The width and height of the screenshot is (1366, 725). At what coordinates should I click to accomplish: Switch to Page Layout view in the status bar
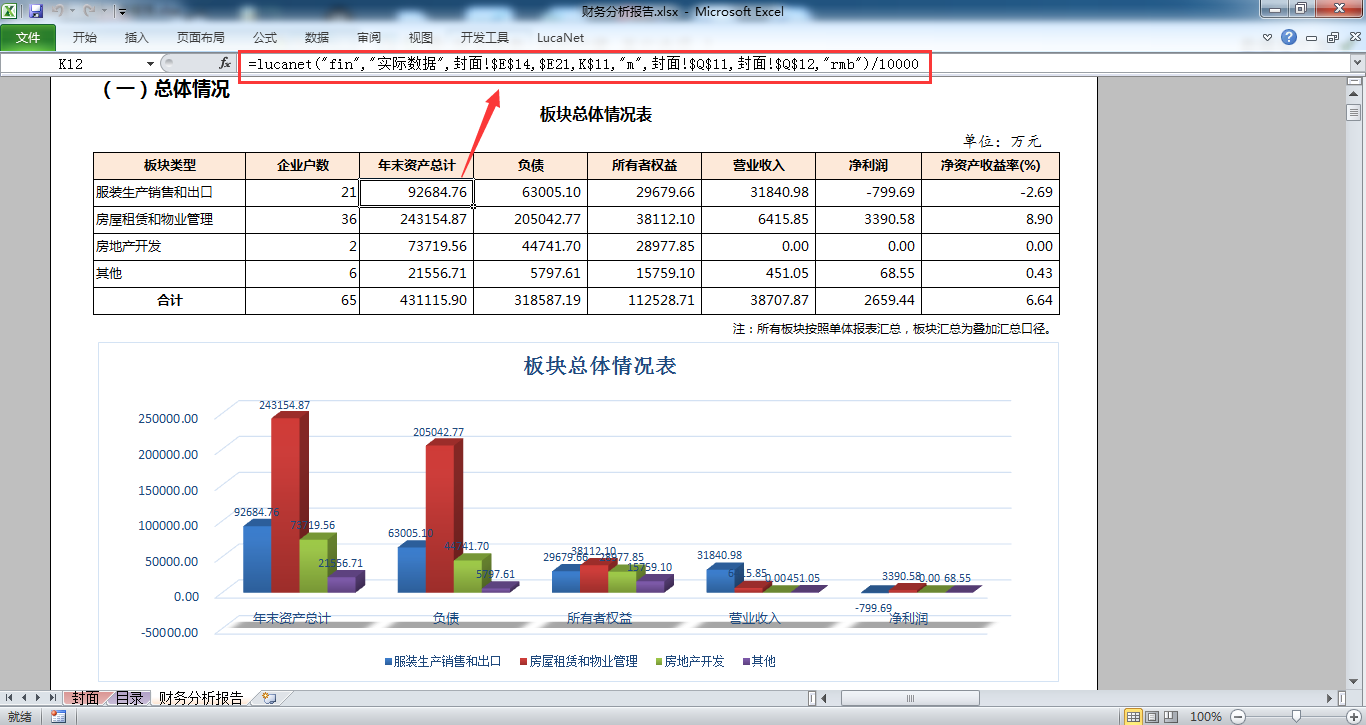pos(1152,716)
